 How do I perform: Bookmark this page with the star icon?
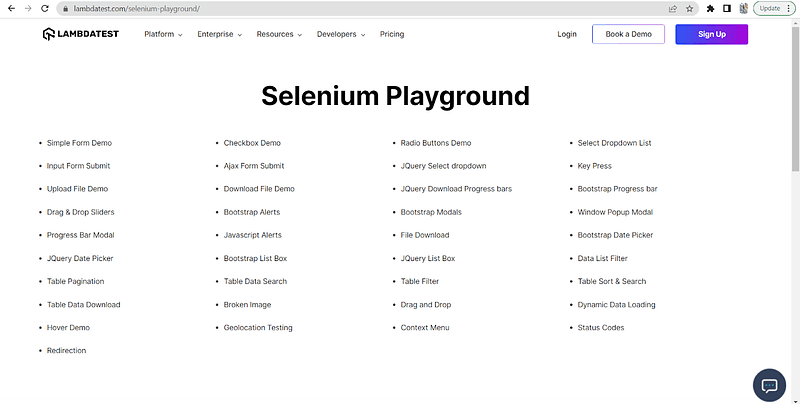click(689, 9)
